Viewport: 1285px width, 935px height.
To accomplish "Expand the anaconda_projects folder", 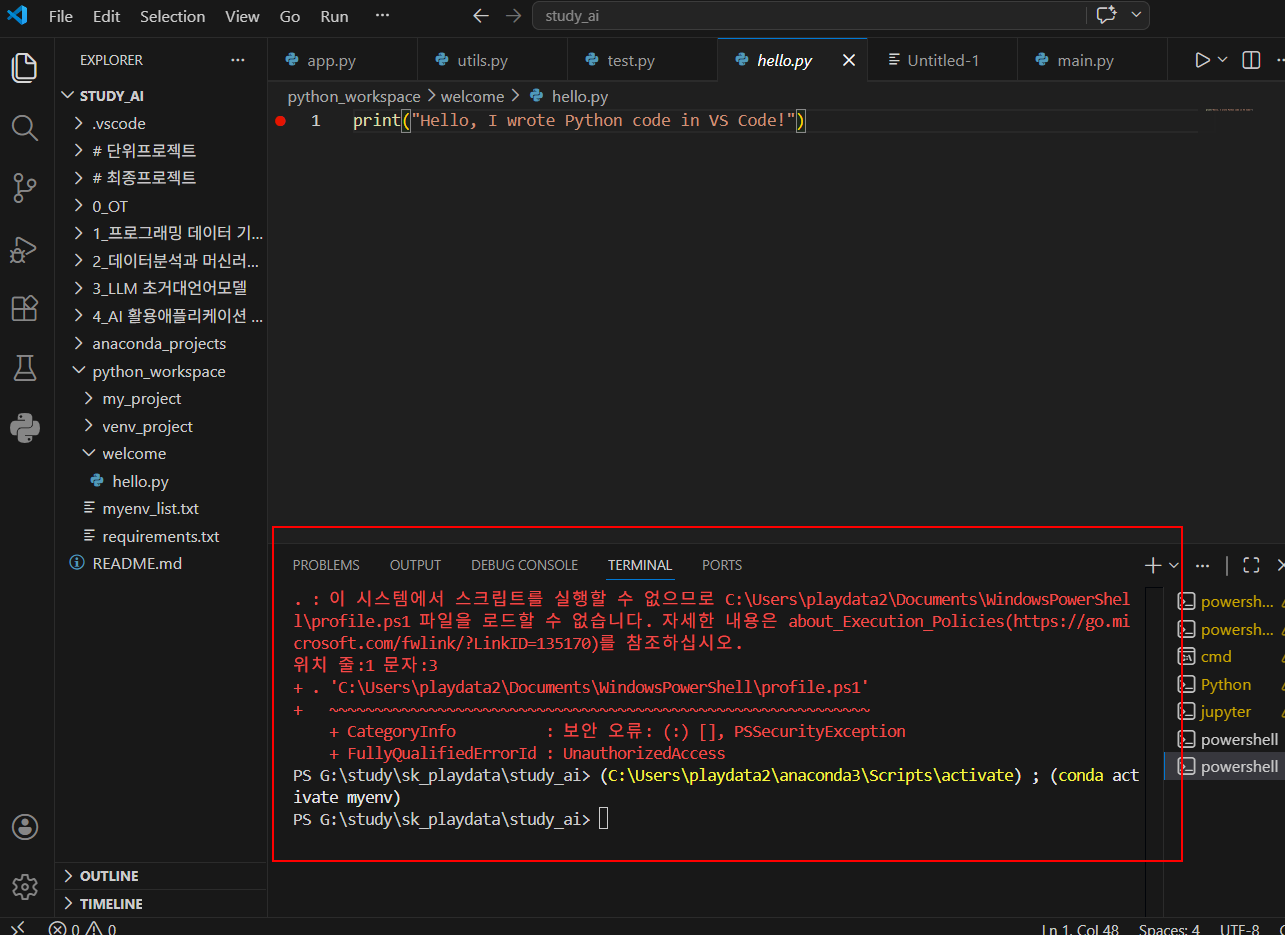I will coord(161,343).
